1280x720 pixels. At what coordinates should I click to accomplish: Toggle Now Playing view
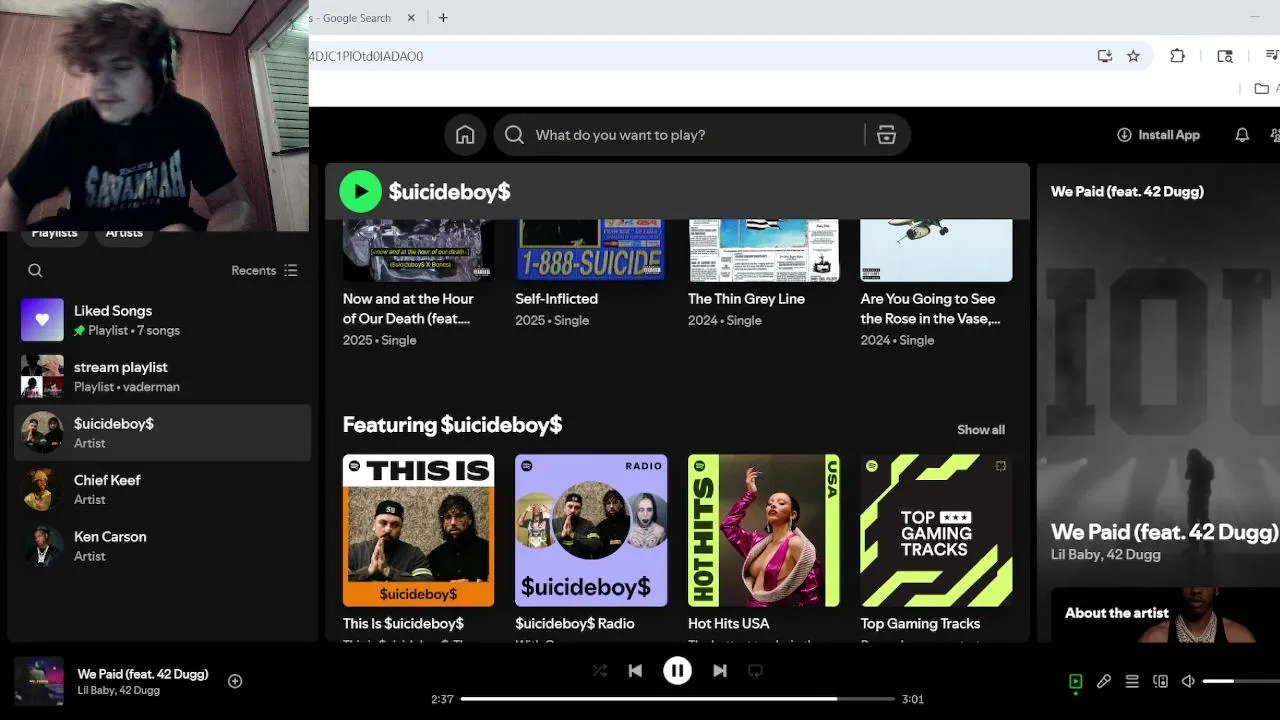click(1075, 681)
